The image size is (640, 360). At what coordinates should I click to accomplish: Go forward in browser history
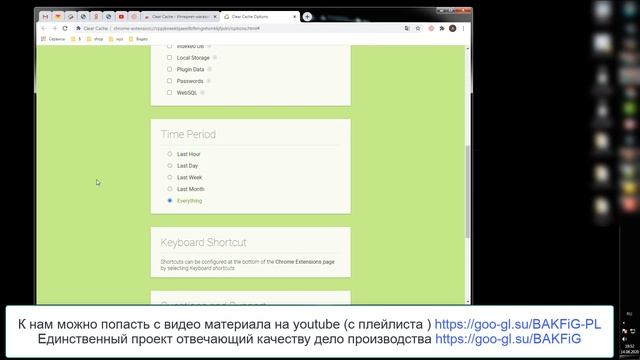[54, 28]
